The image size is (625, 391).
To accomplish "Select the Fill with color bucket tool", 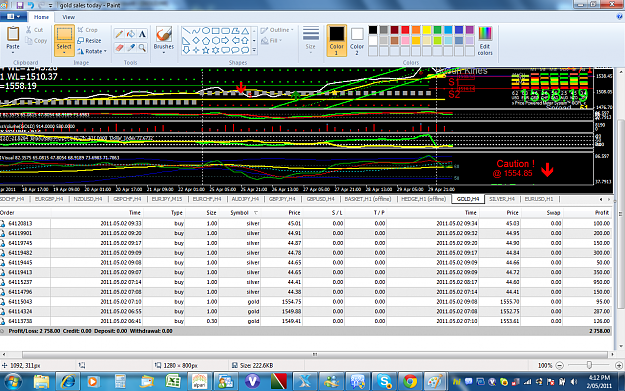I will (130, 34).
